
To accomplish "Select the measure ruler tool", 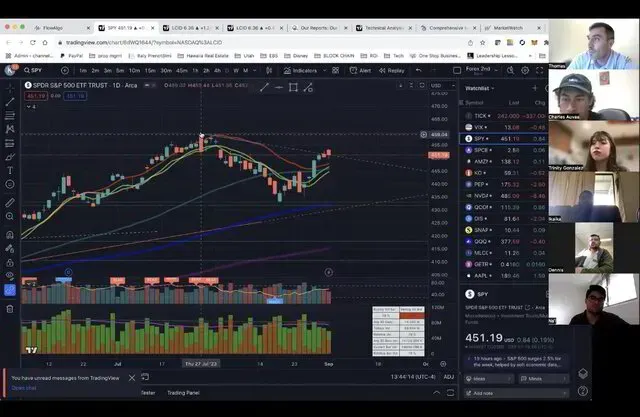I will click(x=10, y=202).
